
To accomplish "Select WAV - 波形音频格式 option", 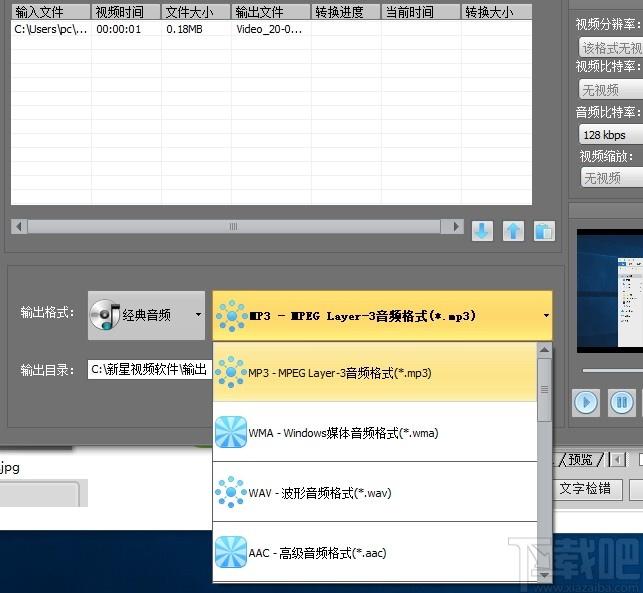I will tap(375, 492).
